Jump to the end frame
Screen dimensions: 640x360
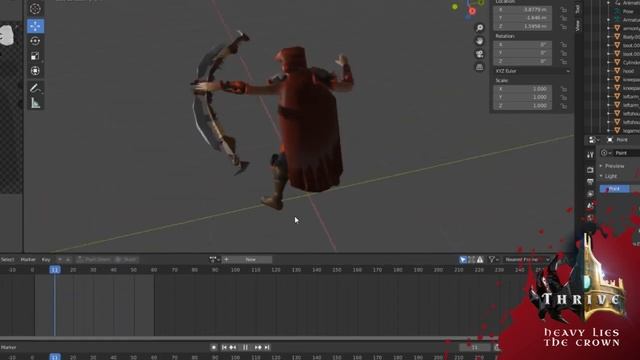pyautogui.click(x=267, y=347)
